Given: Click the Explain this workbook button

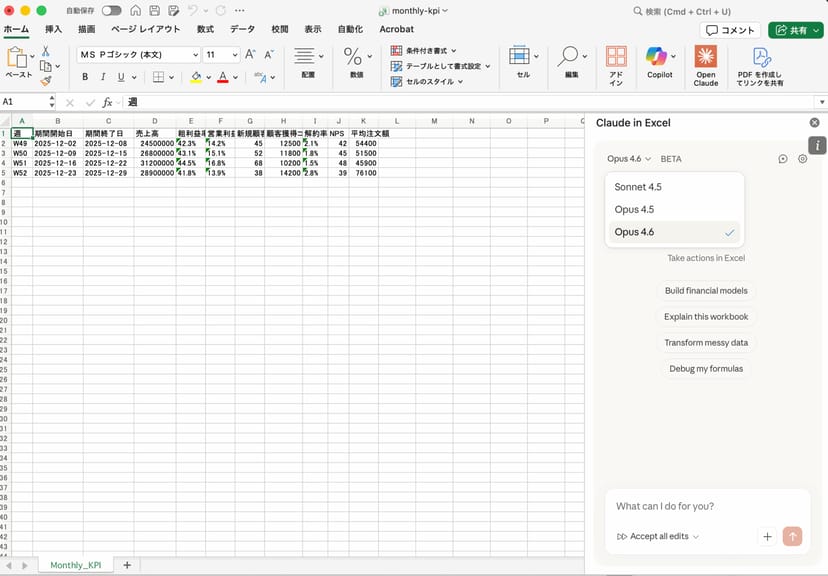Looking at the screenshot, I should coord(705,317).
